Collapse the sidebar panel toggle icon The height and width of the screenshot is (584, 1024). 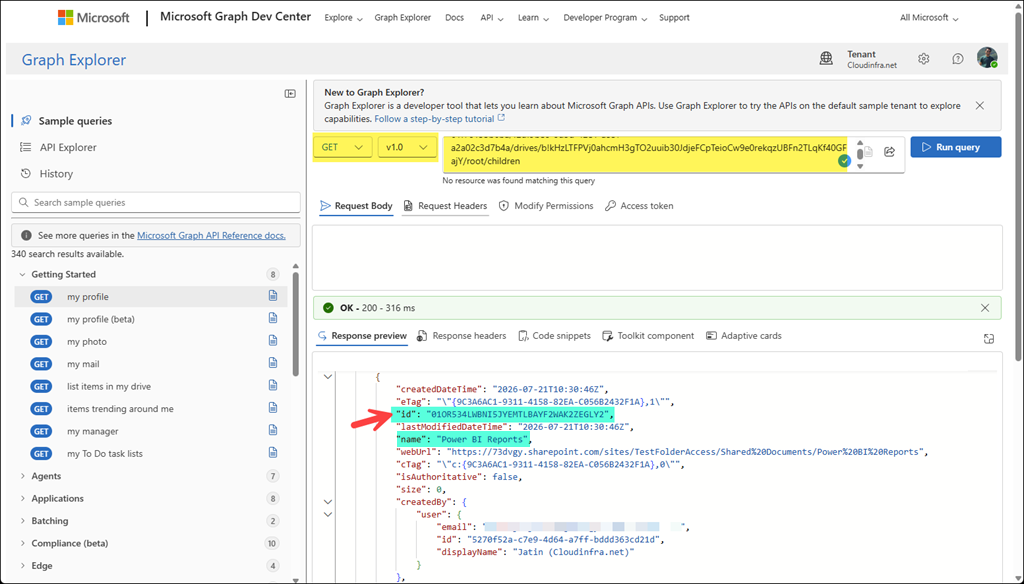[290, 93]
